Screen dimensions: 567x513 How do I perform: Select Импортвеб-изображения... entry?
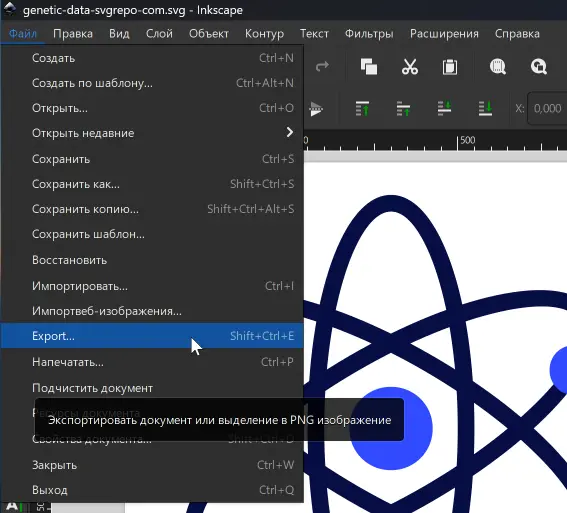point(152,311)
